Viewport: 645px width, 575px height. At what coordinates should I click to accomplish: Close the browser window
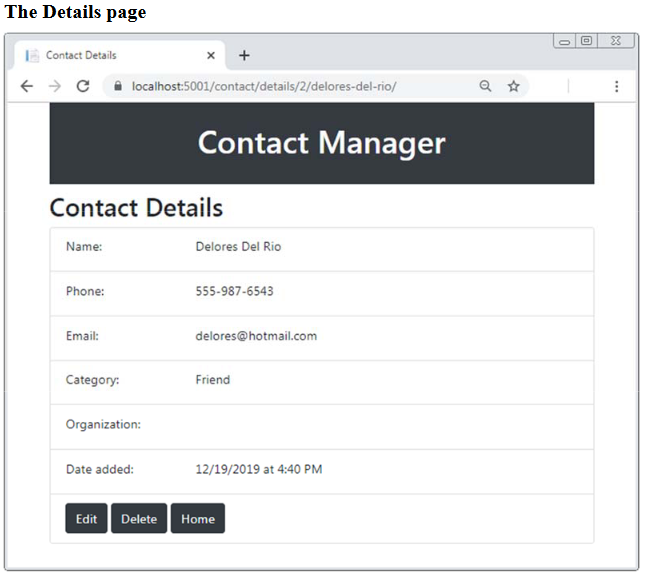point(616,41)
